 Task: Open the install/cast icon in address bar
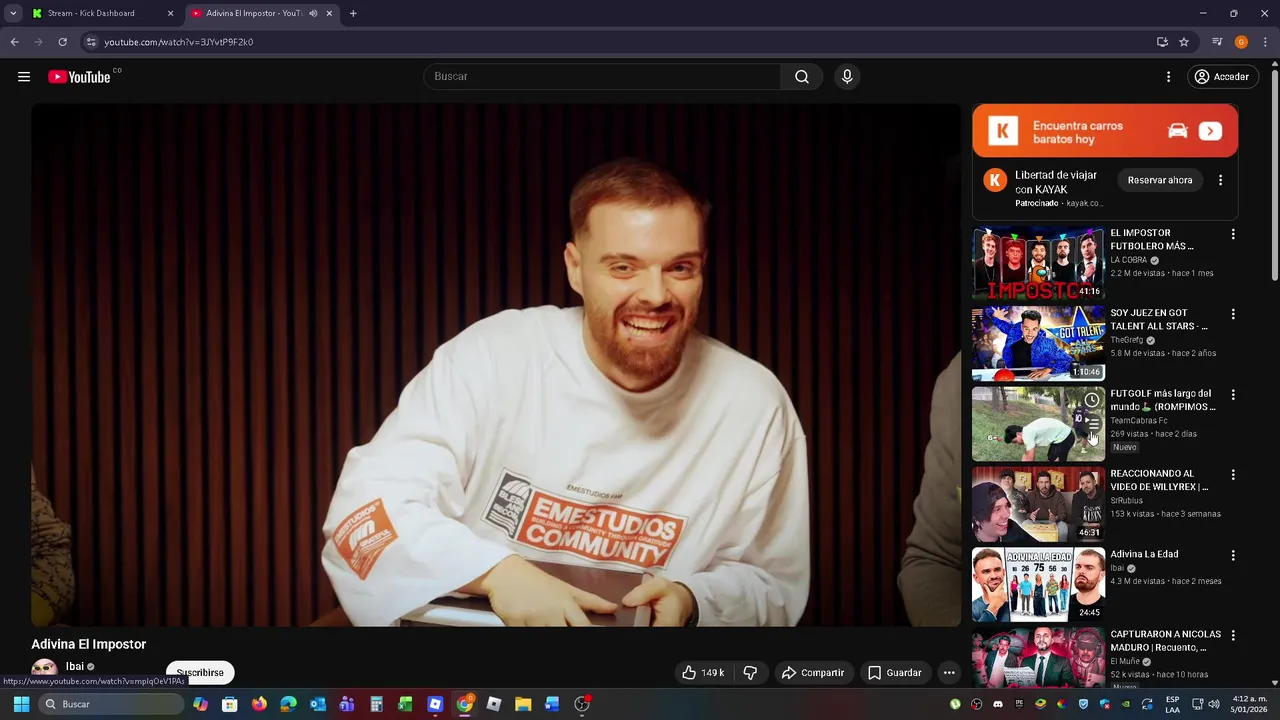click(x=1162, y=42)
